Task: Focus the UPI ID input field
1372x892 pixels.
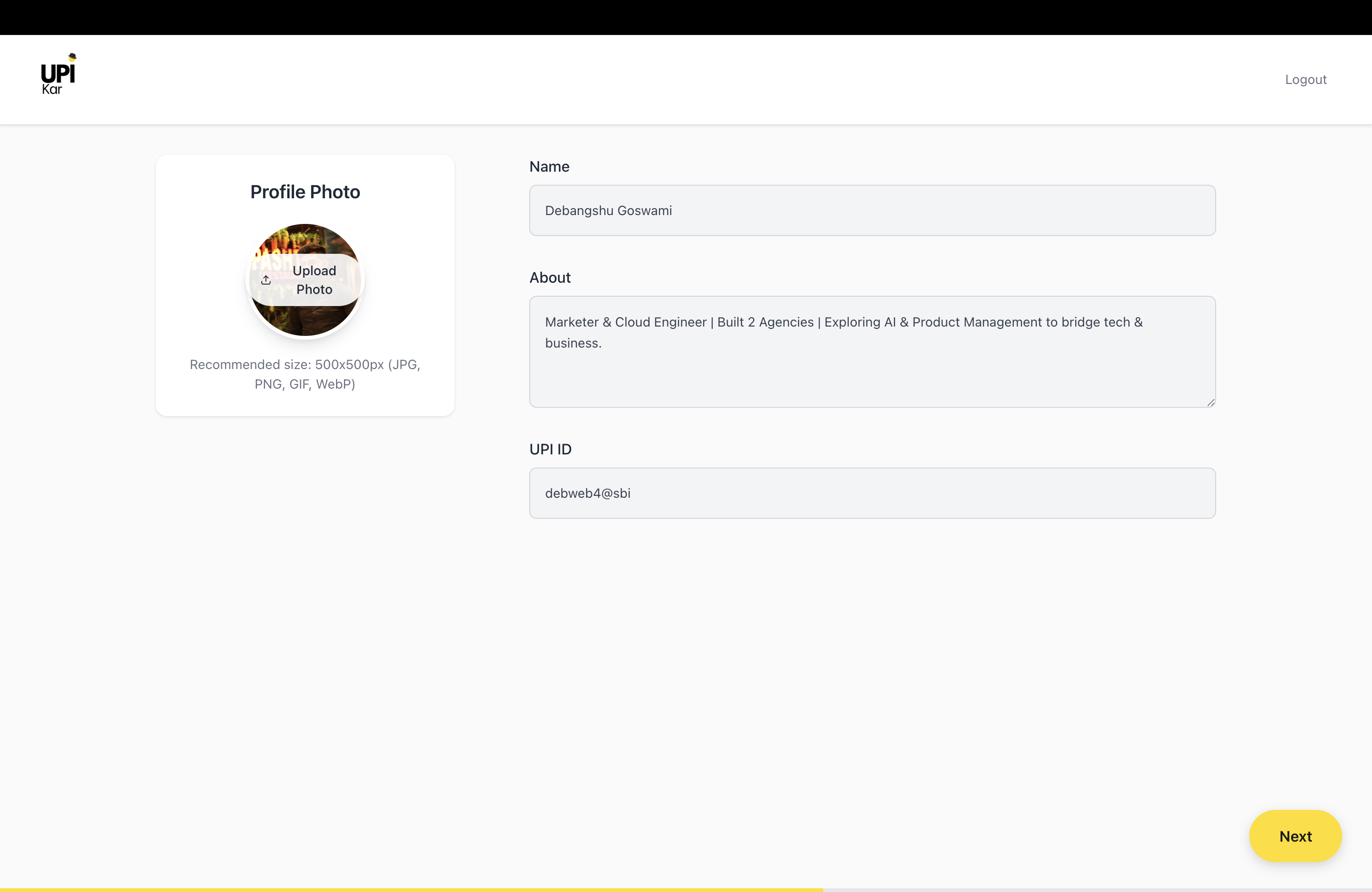Action: [872, 493]
